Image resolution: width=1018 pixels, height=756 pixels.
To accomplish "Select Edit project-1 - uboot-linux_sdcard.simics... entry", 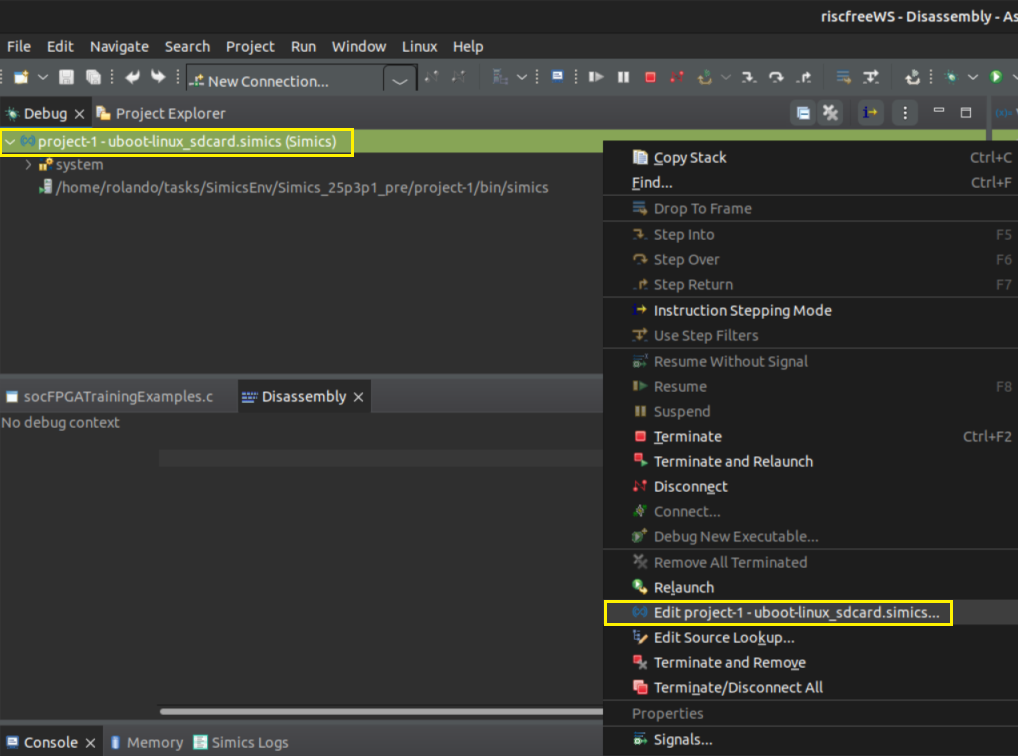I will coord(795,612).
